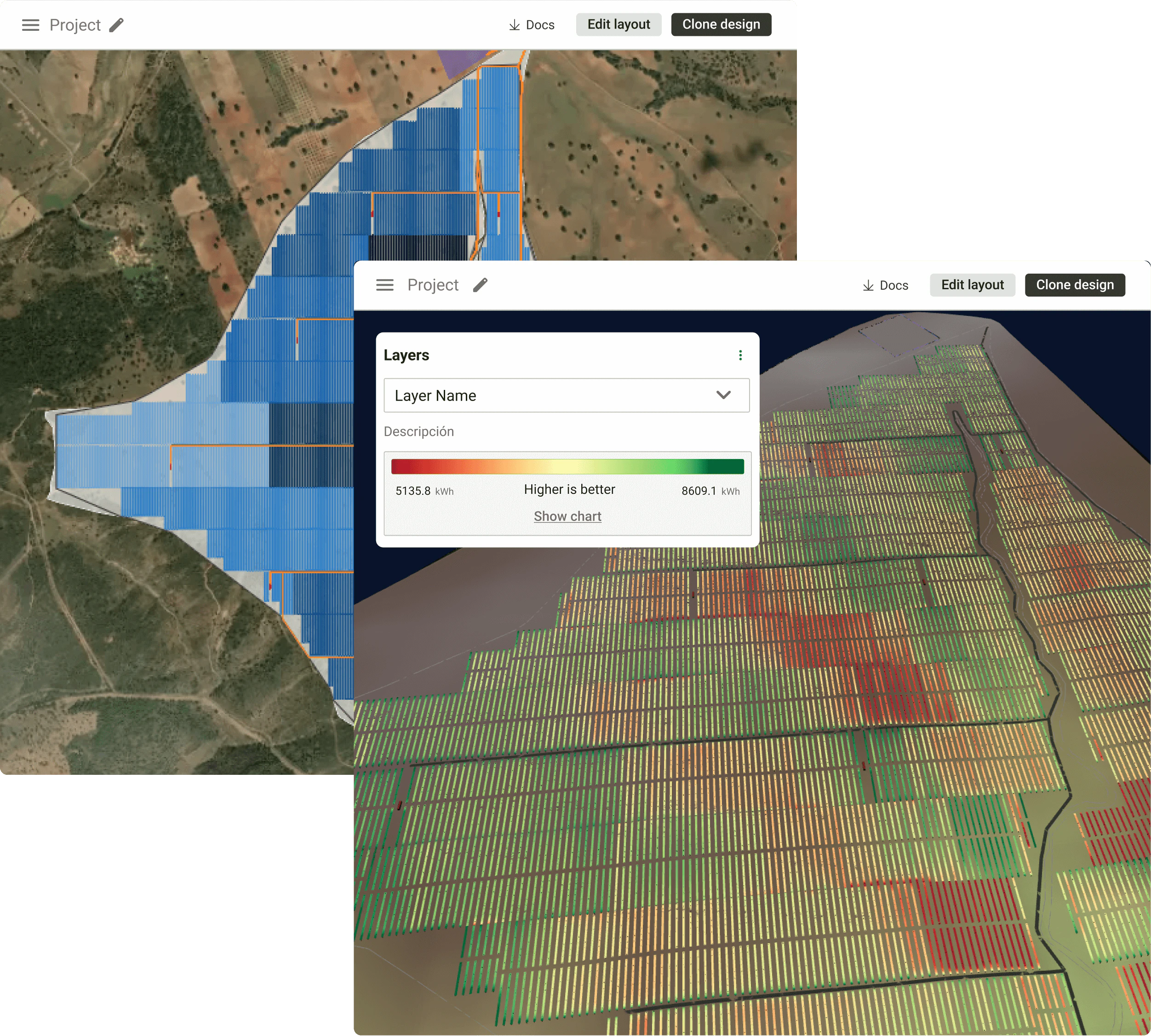This screenshot has height=1036, width=1151.
Task: Click Clone design in front window
Action: pos(1075,285)
